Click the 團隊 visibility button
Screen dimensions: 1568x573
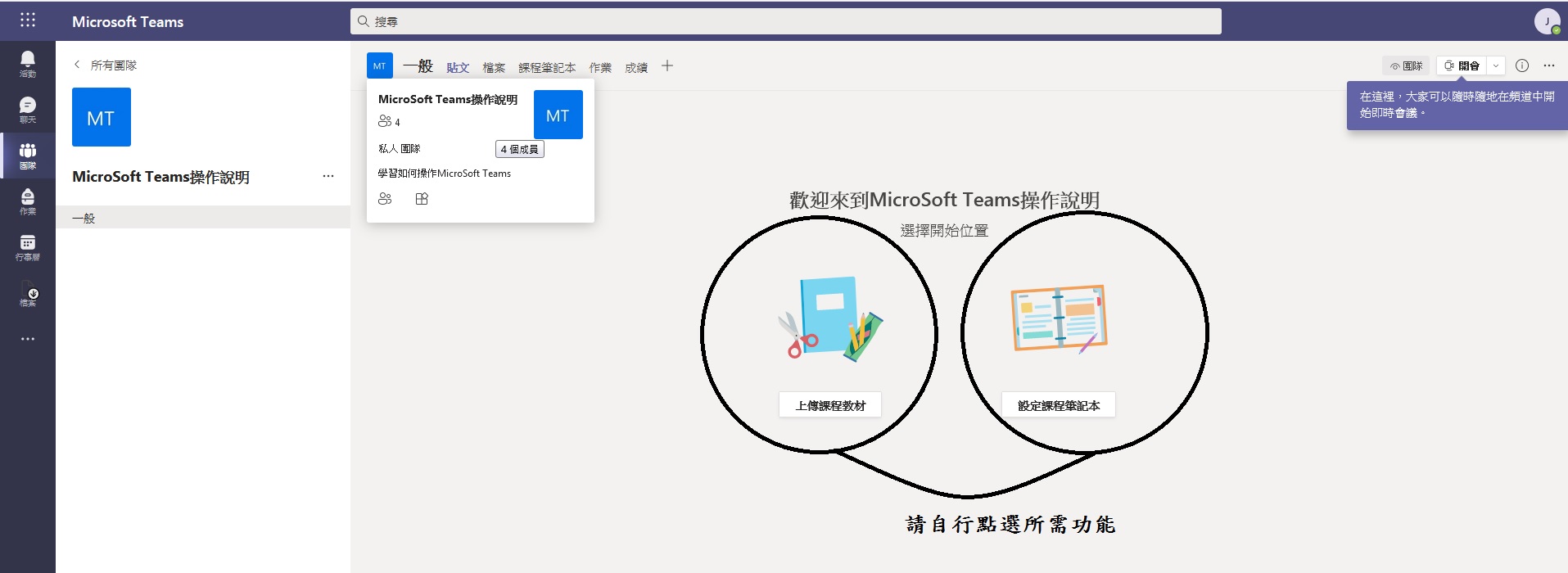(x=1406, y=65)
